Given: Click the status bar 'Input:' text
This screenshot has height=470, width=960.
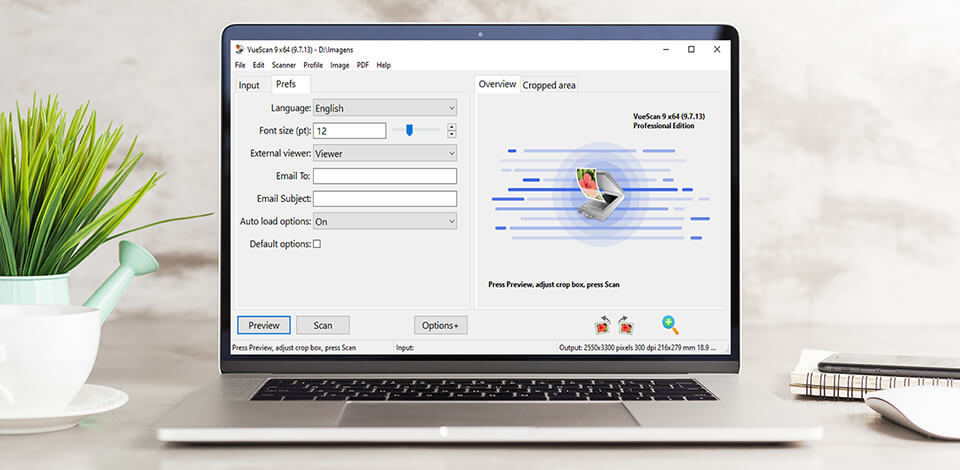Looking at the screenshot, I should click(x=405, y=348).
